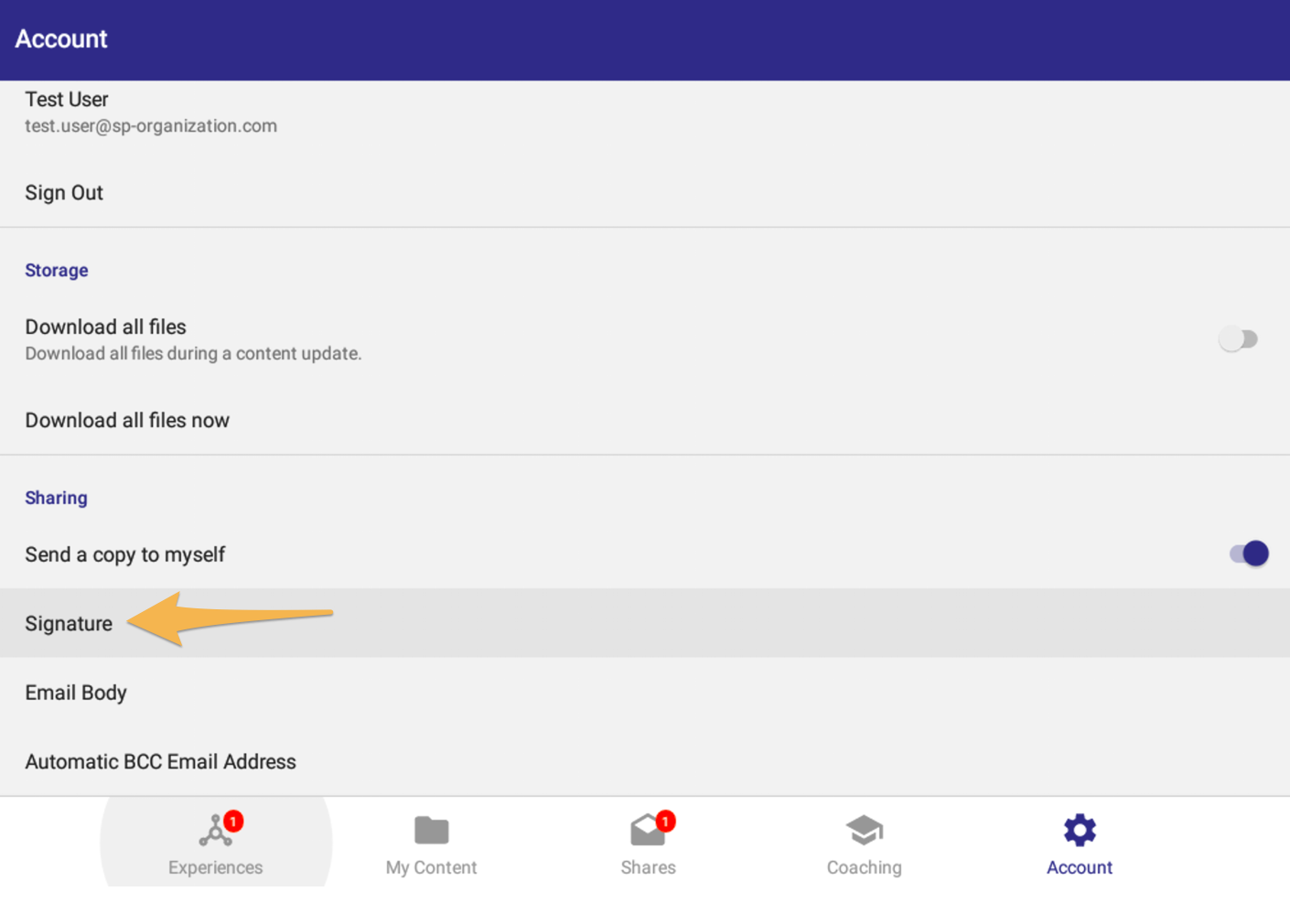Click the Send a copy to myself label
Screen dimensions: 1290x924
coord(125,555)
